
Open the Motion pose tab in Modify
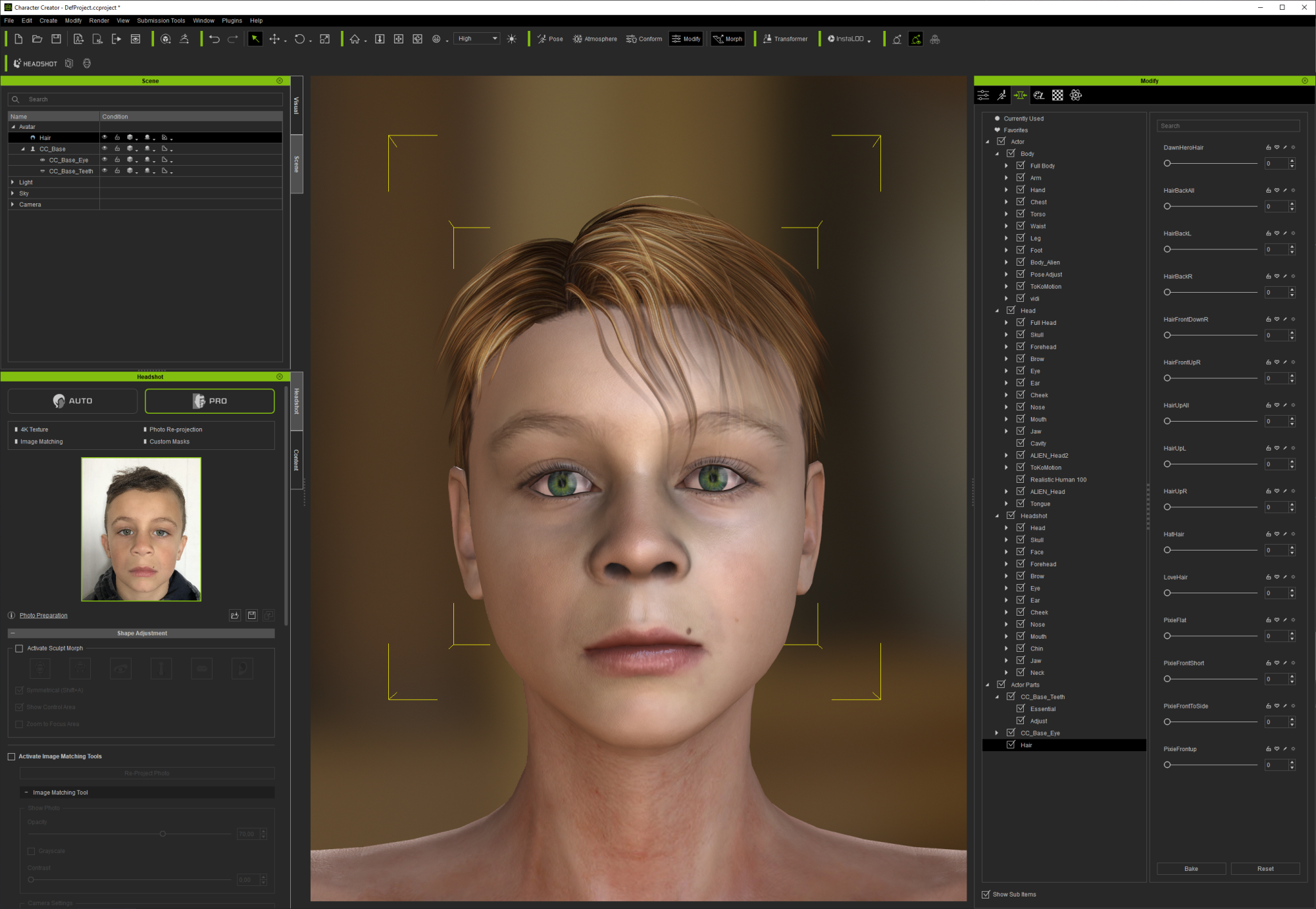pyautogui.click(x=1001, y=95)
